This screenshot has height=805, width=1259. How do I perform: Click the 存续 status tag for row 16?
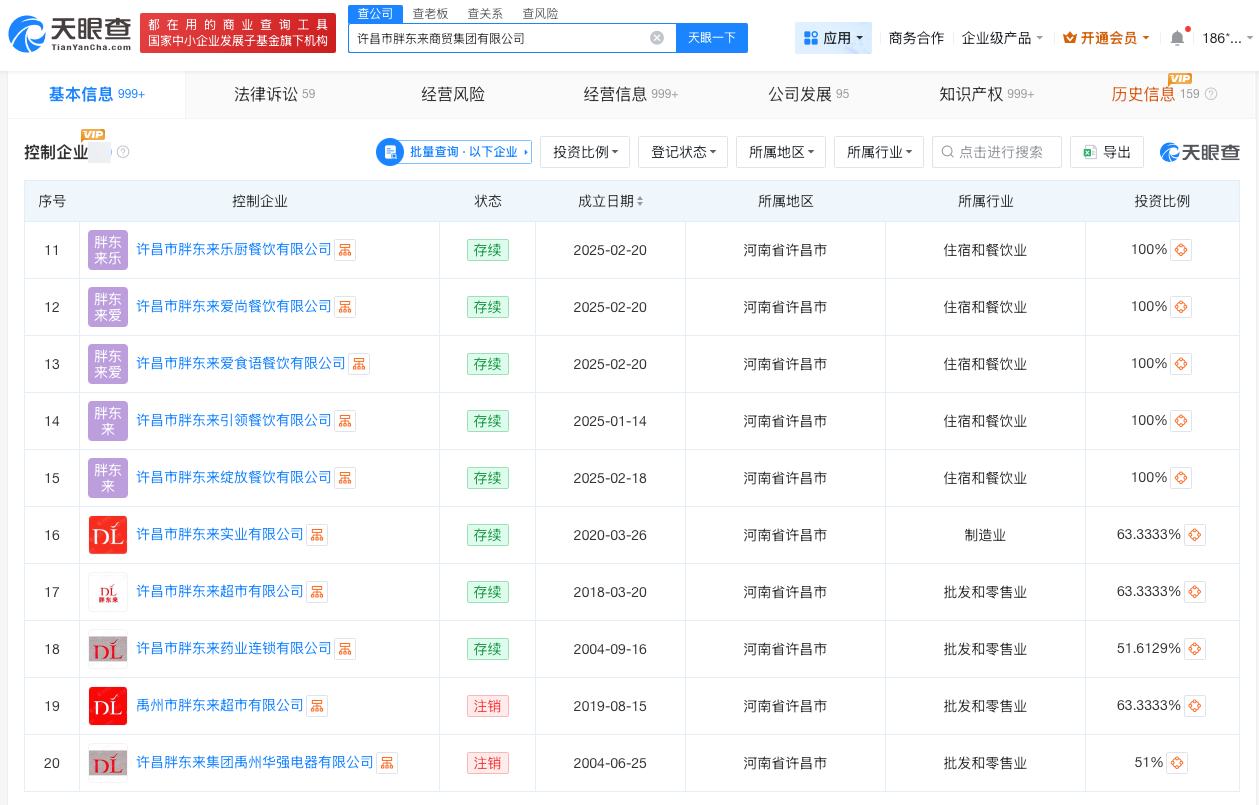pyautogui.click(x=487, y=535)
